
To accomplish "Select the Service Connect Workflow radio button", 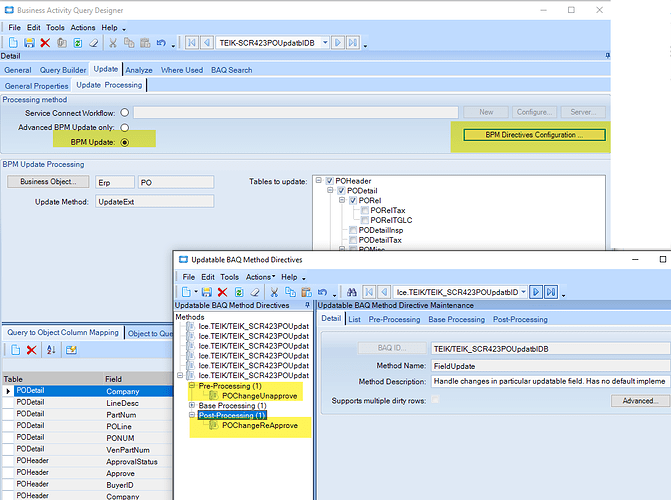I will click(x=125, y=113).
